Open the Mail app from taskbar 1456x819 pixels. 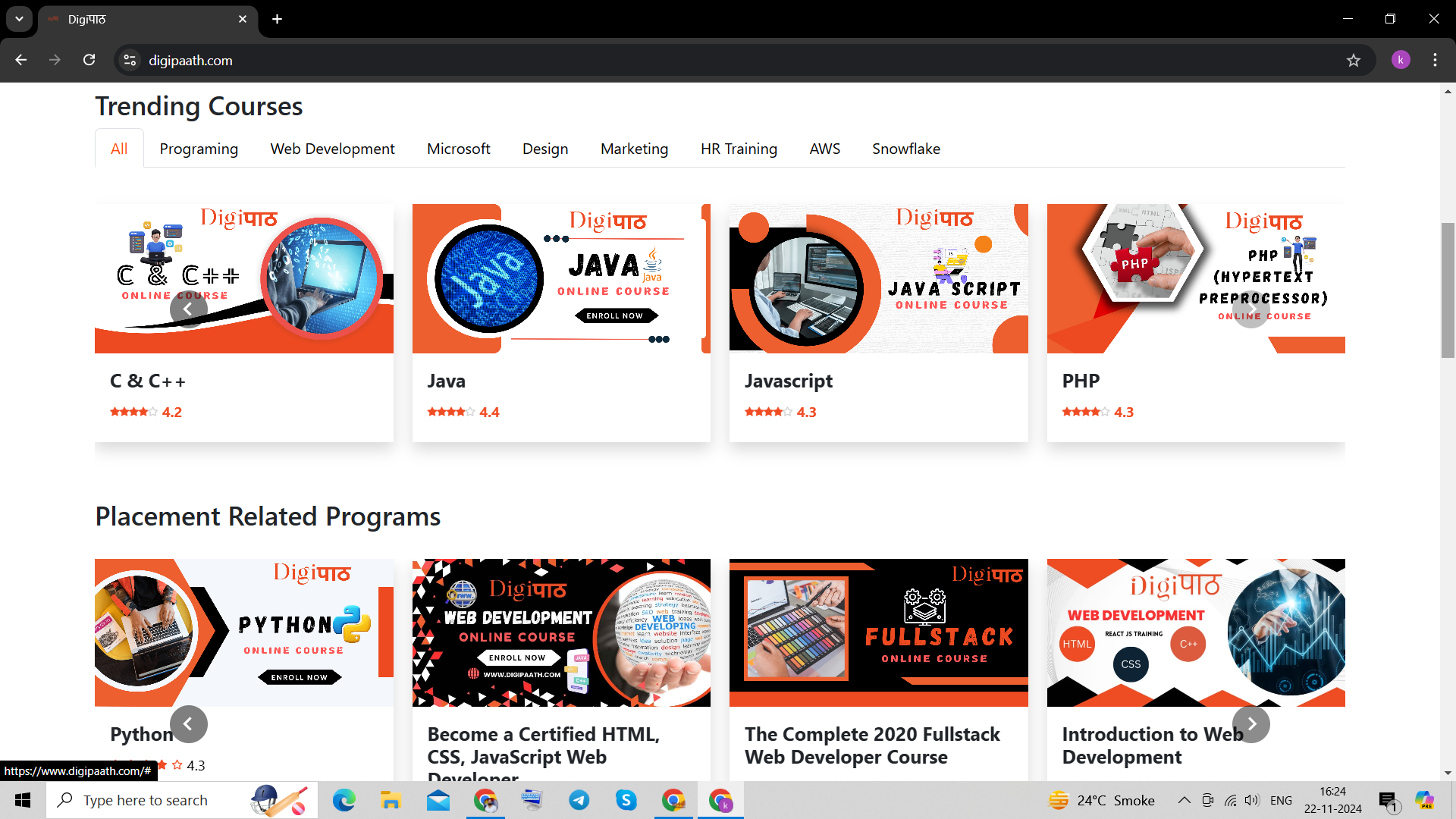[438, 800]
